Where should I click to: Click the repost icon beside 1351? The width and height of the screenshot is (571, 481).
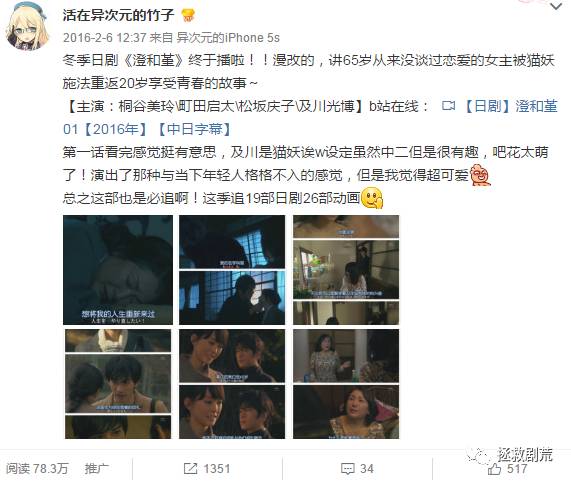pos(190,468)
